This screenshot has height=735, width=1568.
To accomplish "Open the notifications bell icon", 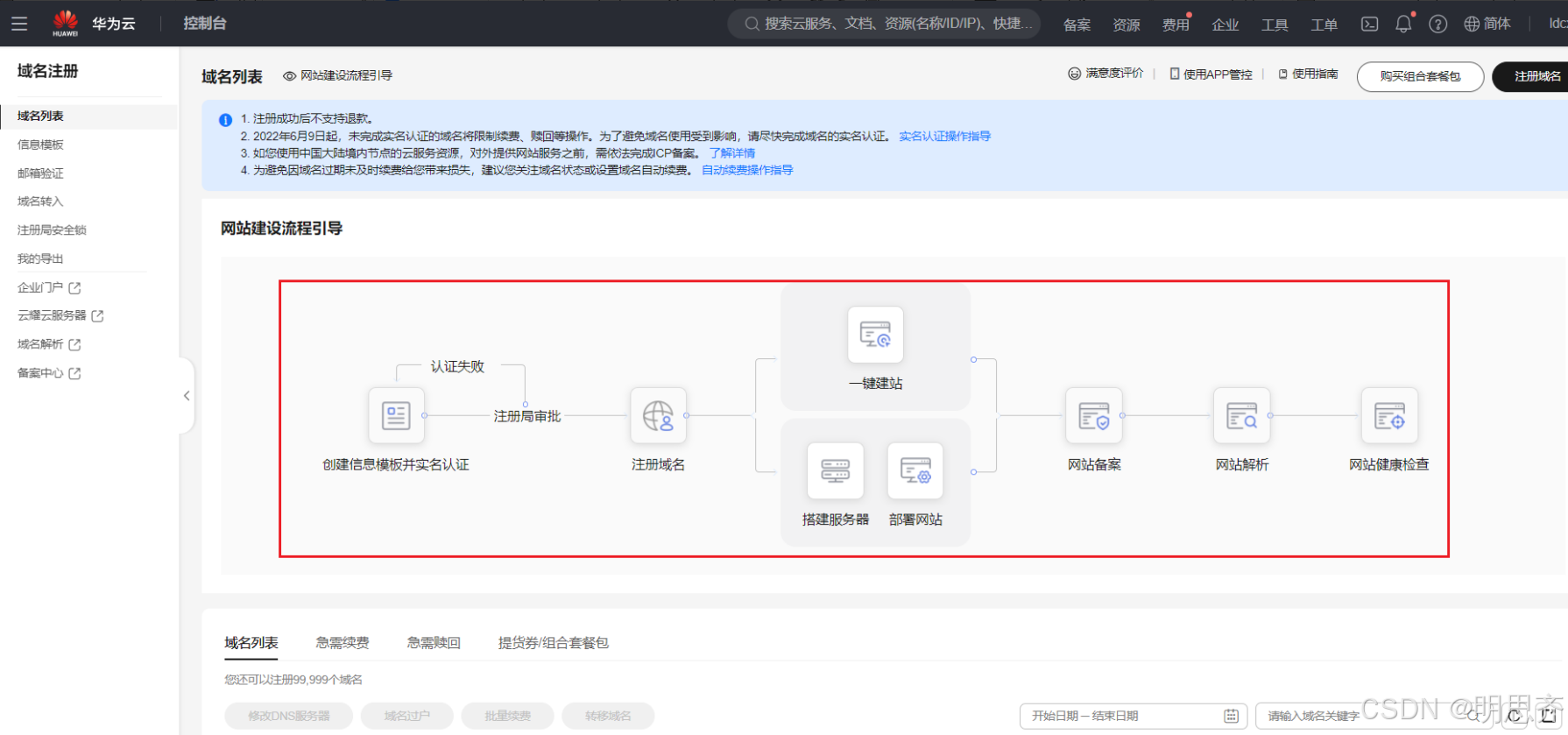I will 1403,24.
